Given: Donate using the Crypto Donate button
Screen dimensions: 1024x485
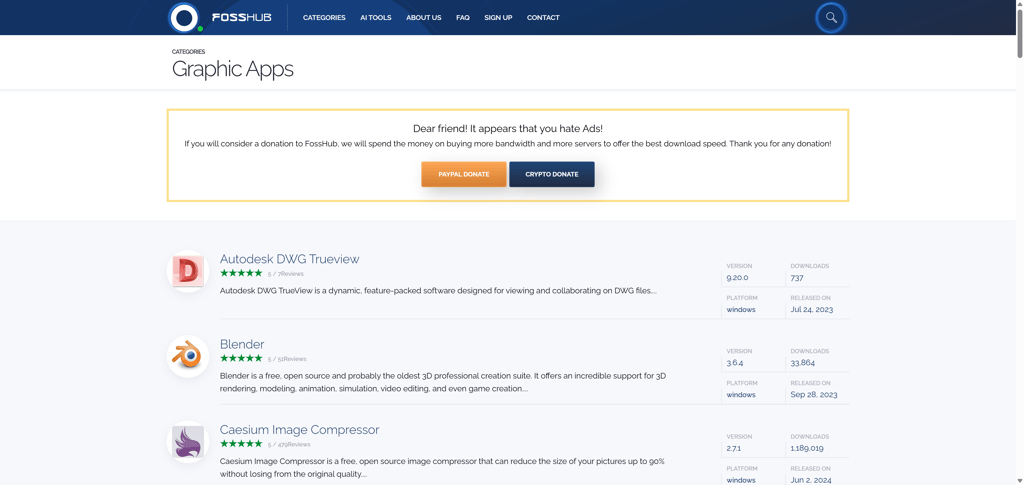Looking at the screenshot, I should coord(552,174).
